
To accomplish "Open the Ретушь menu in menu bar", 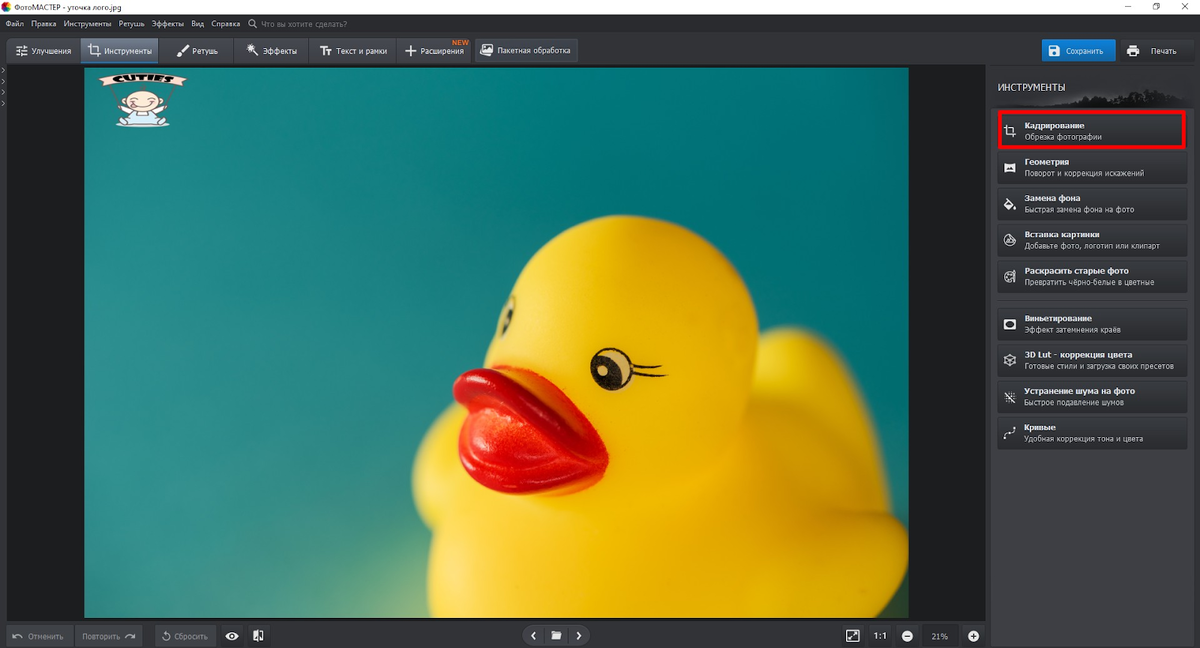I will (x=131, y=23).
